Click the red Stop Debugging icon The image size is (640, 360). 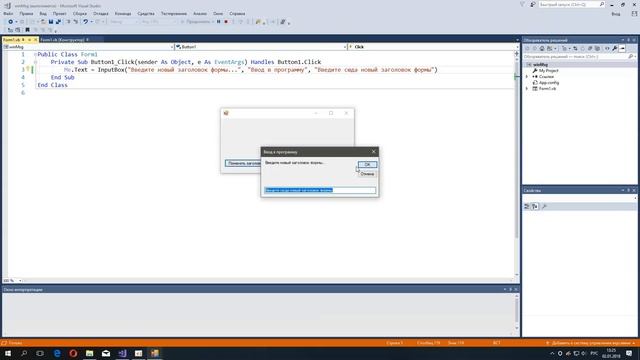click(x=226, y=22)
